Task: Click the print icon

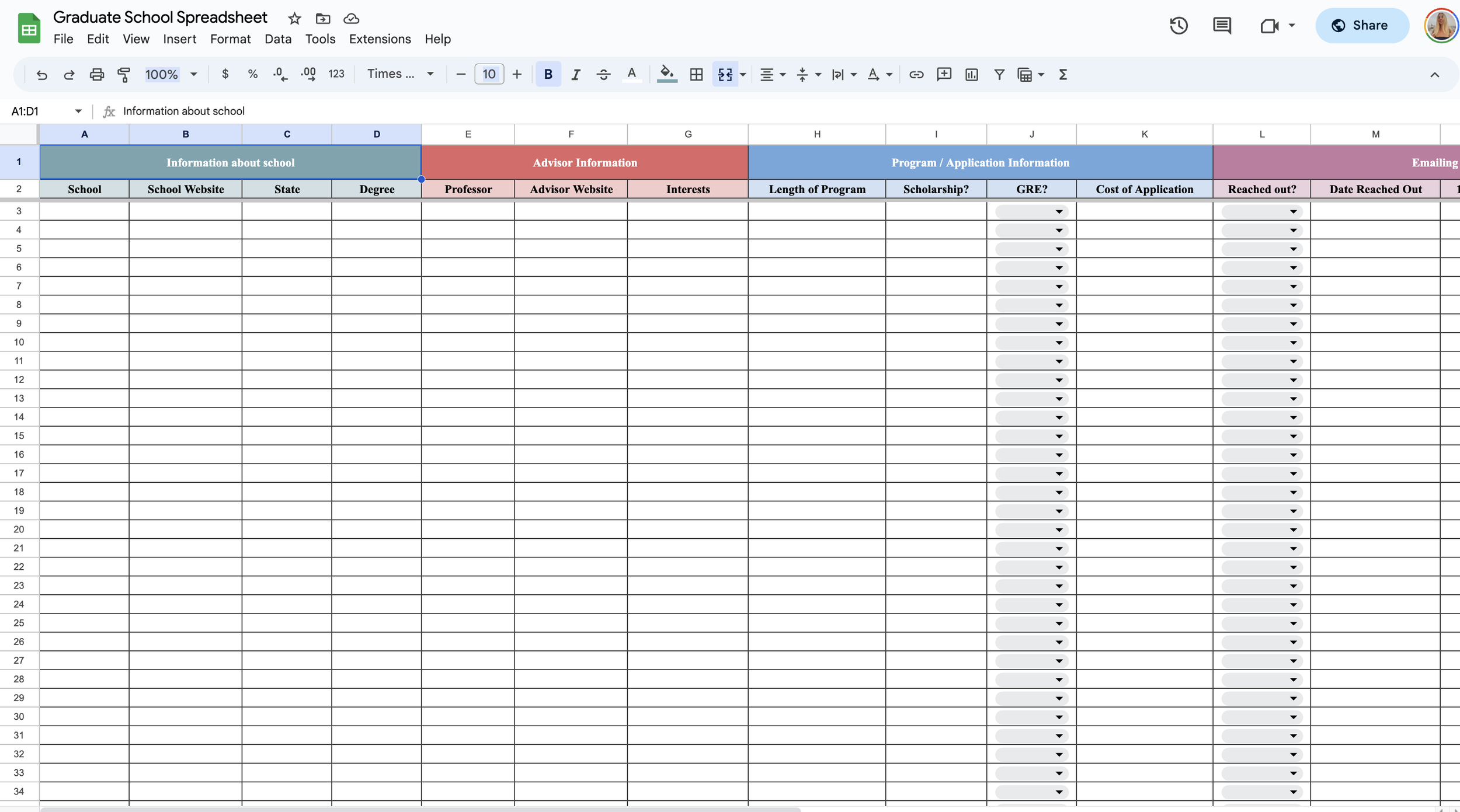Action: [97, 74]
